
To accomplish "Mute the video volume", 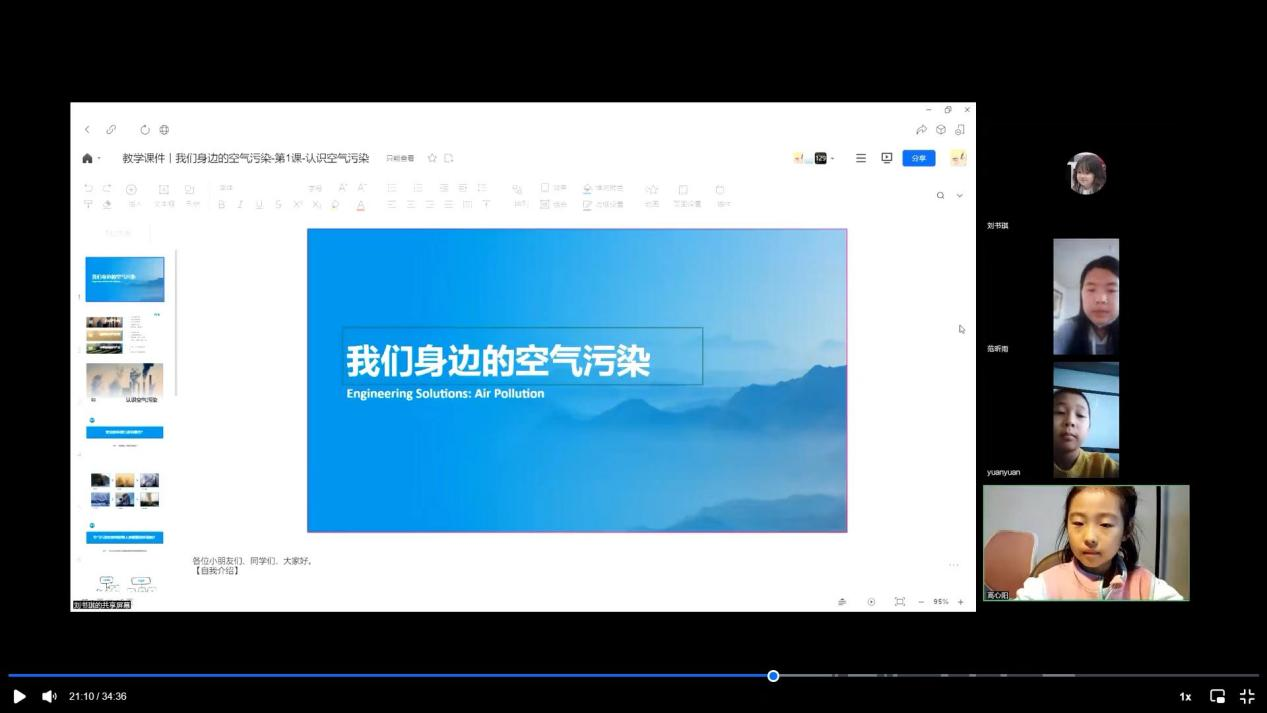I will tap(49, 696).
